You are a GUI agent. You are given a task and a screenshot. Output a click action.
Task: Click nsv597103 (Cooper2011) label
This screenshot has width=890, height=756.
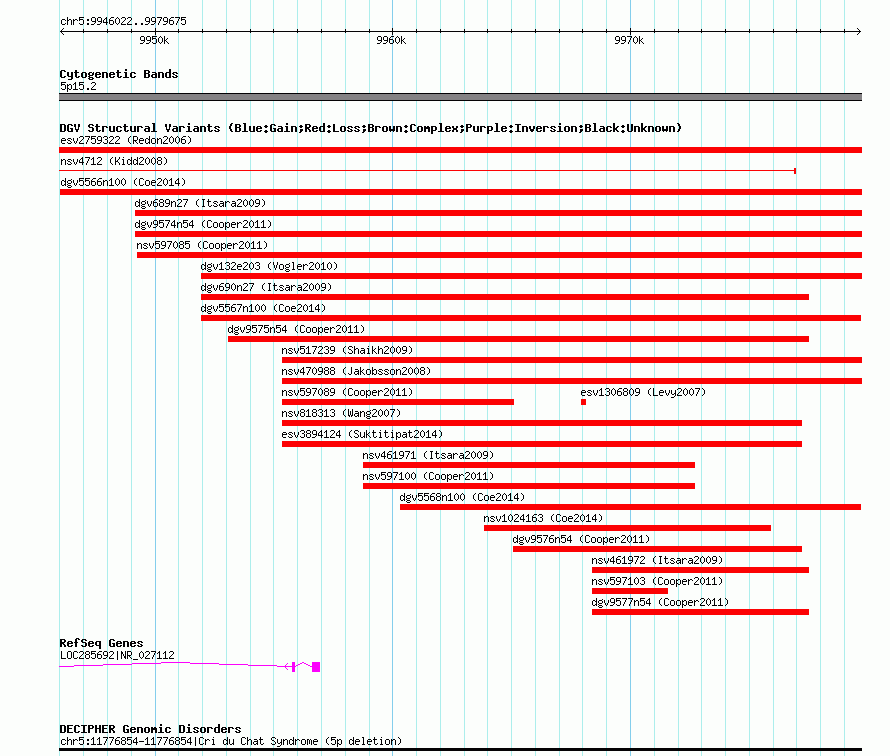point(657,581)
